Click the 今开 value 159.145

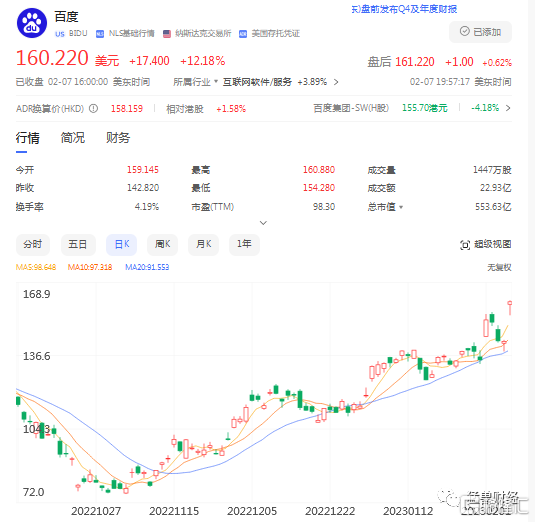pyautogui.click(x=143, y=170)
